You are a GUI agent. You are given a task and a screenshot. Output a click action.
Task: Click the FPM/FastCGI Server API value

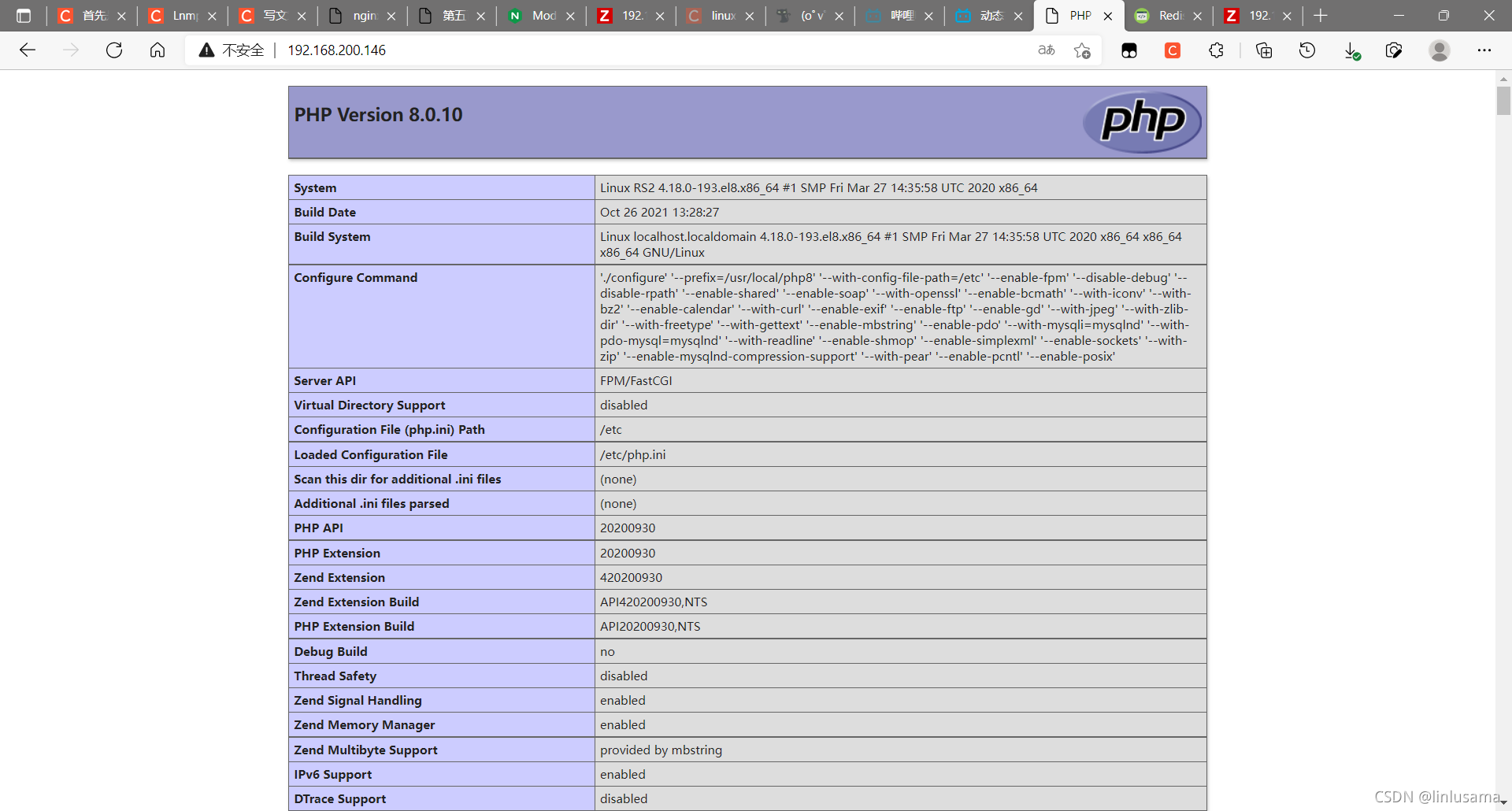636,381
